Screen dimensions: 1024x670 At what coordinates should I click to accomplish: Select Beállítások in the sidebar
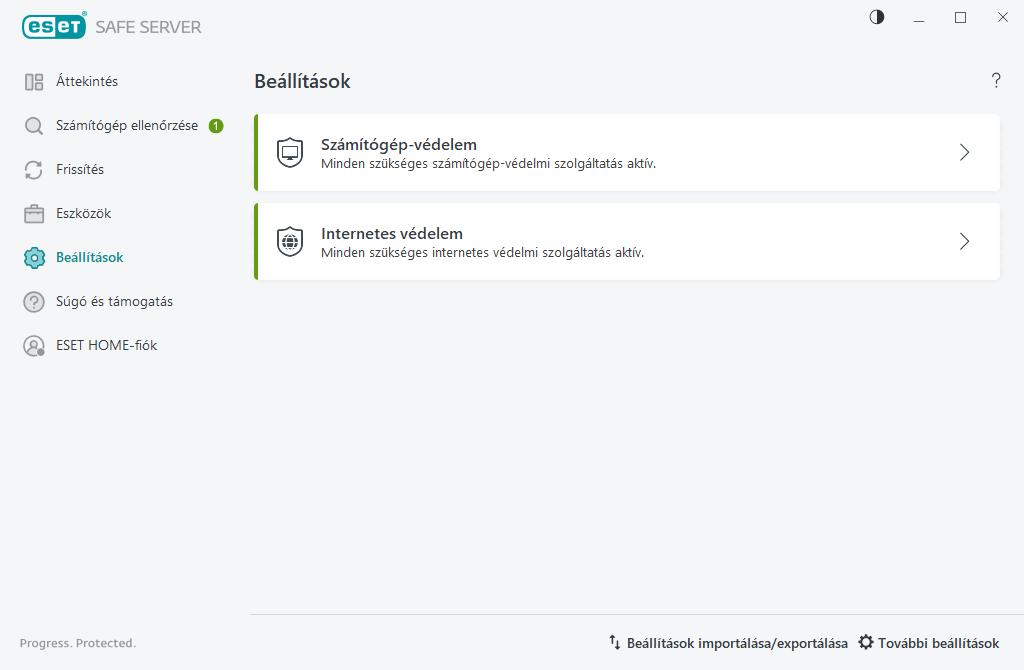coord(89,258)
